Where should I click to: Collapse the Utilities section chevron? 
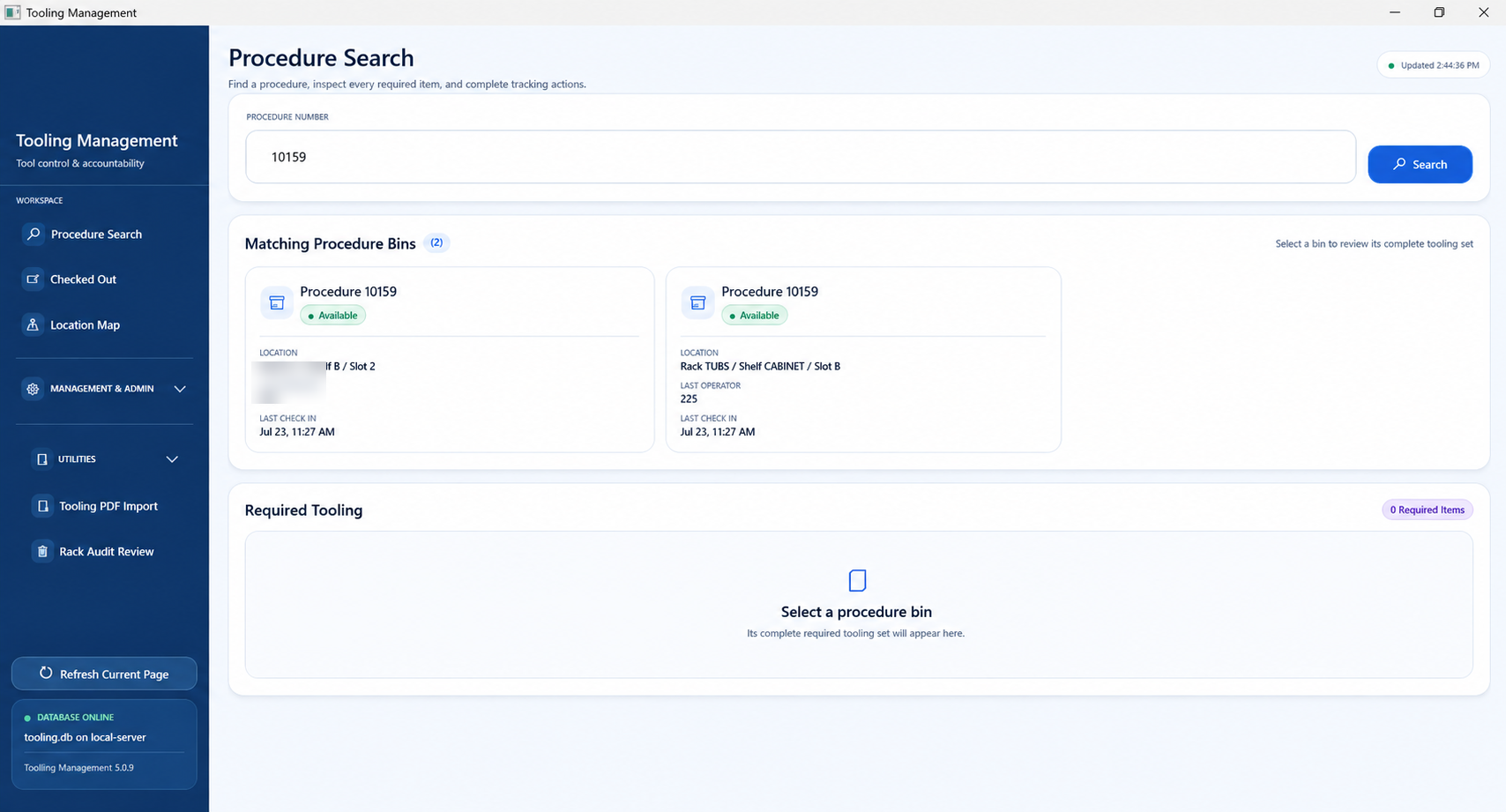tap(172, 459)
